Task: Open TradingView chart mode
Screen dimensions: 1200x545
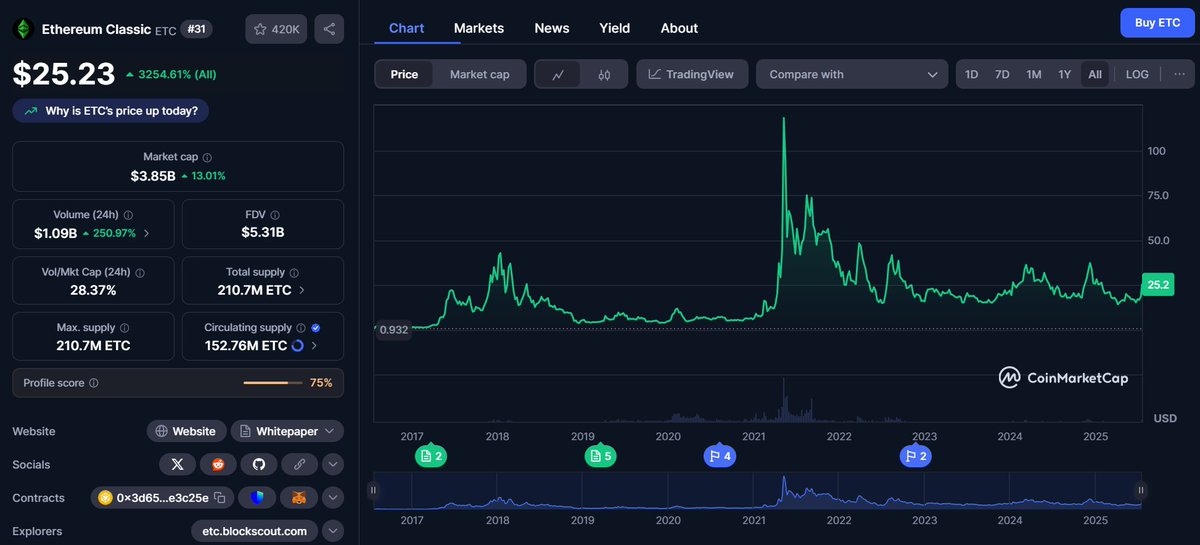Action: point(692,74)
